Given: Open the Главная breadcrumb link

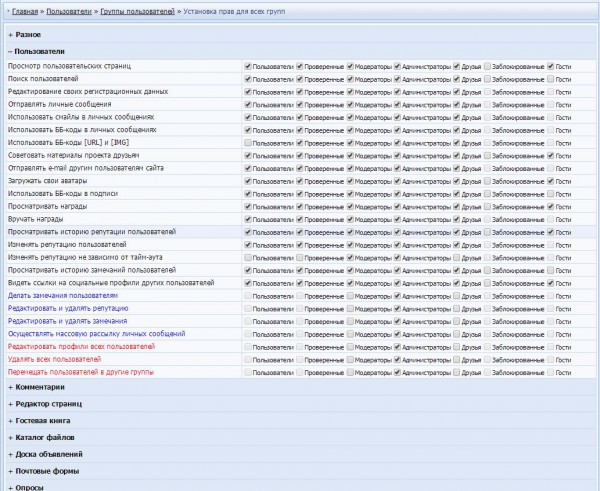Looking at the screenshot, I should (x=25, y=11).
